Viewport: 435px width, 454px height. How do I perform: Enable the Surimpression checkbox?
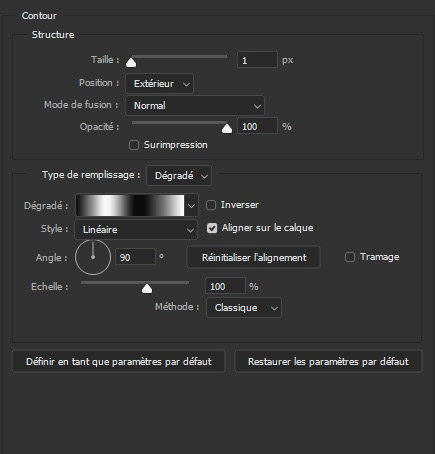[x=134, y=145]
